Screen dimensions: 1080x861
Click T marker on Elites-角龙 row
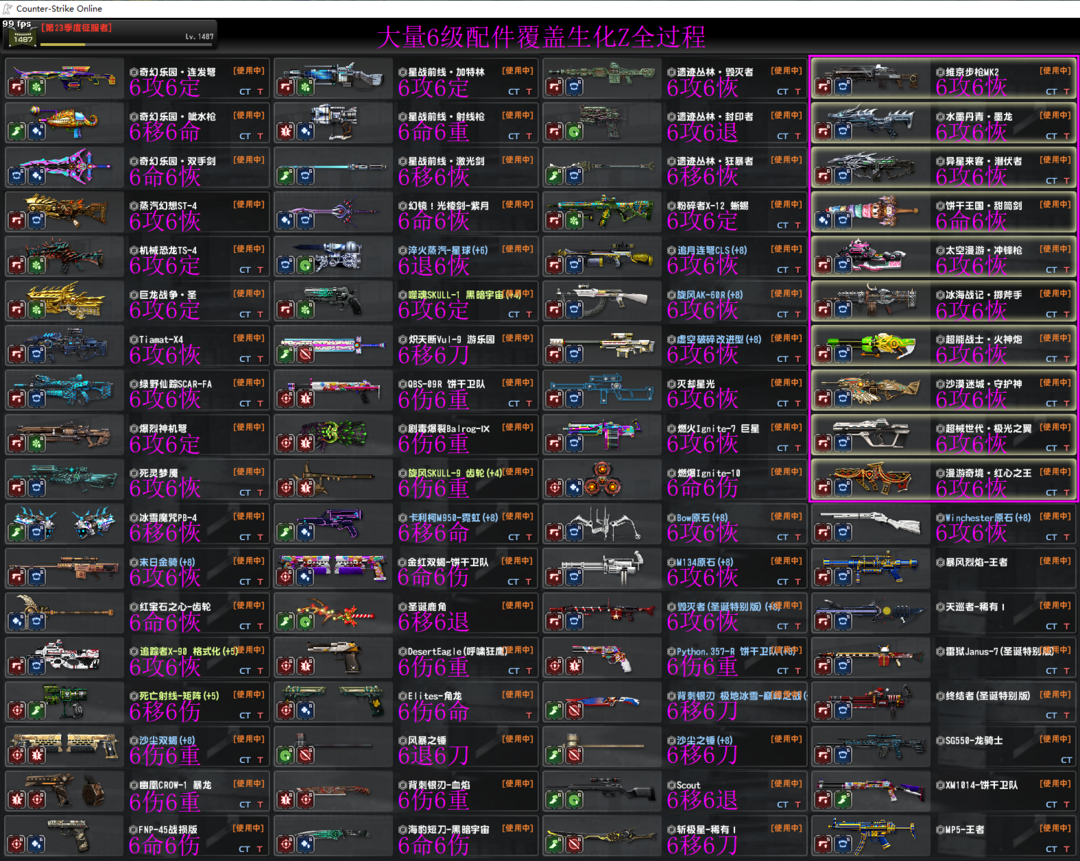pos(529,715)
